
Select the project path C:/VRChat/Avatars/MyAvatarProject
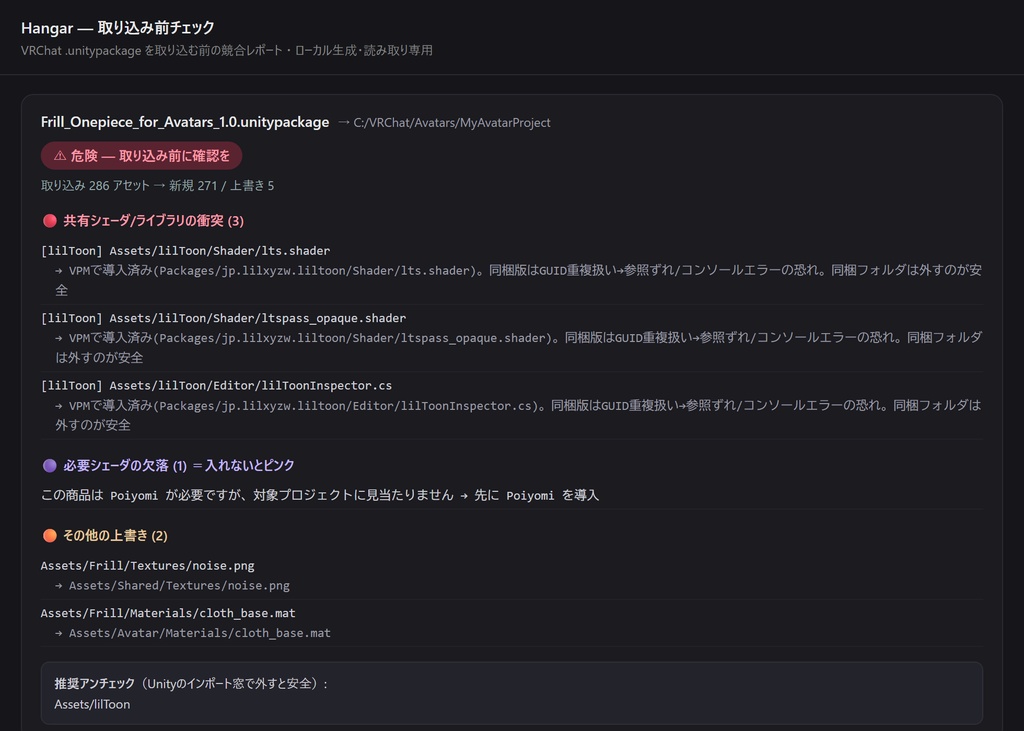pyautogui.click(x=452, y=123)
